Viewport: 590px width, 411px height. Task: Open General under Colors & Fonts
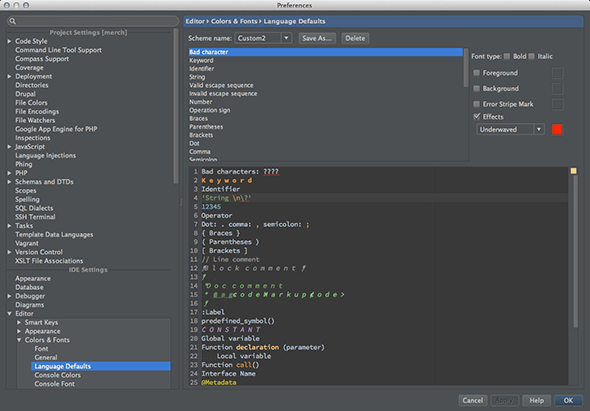(x=46, y=358)
